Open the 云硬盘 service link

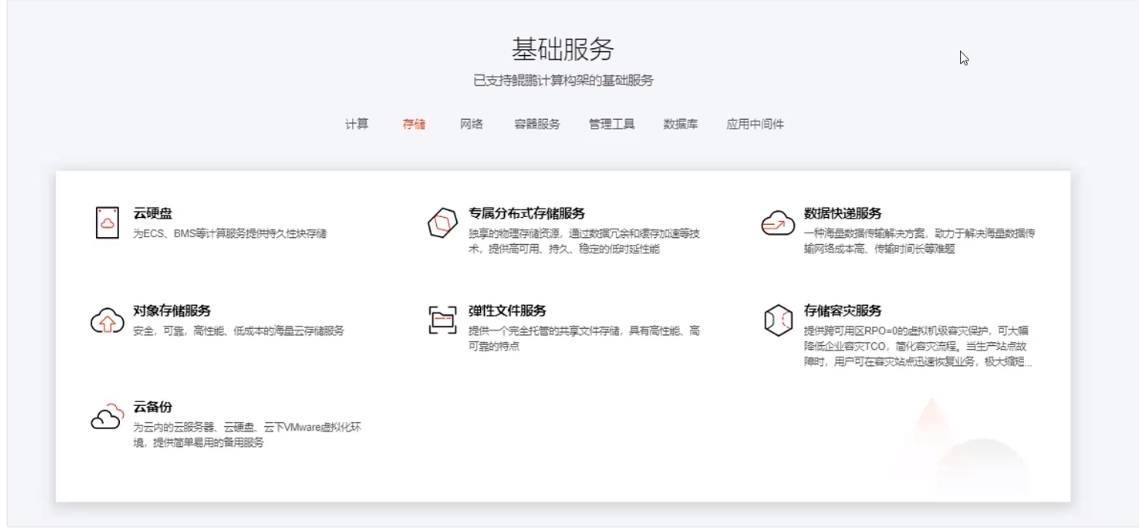point(153,213)
